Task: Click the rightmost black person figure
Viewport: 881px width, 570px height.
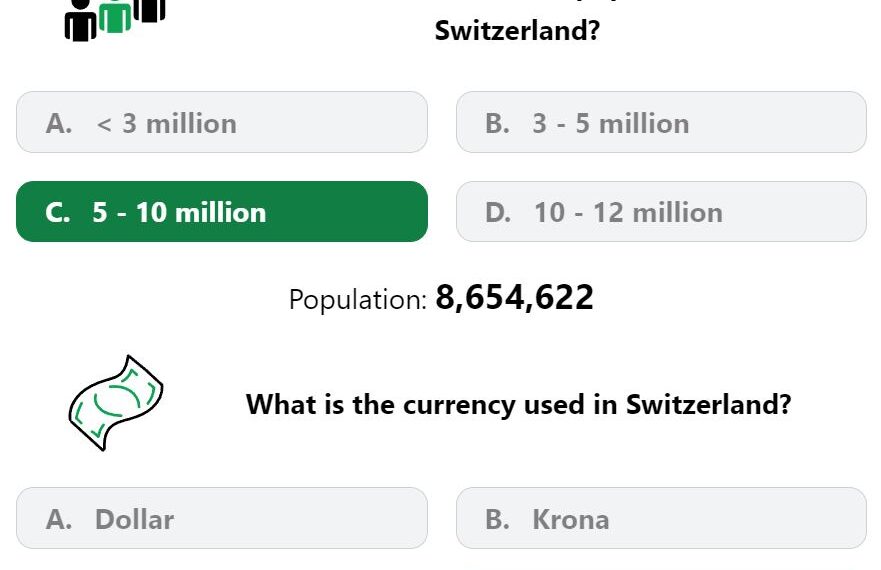Action: click(149, 9)
